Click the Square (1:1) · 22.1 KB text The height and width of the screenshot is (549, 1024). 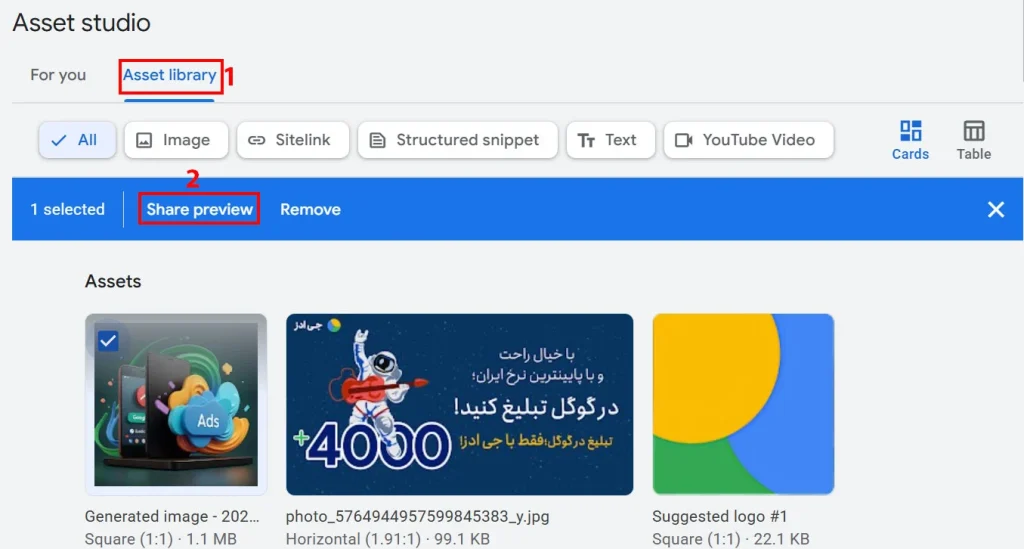pos(730,539)
